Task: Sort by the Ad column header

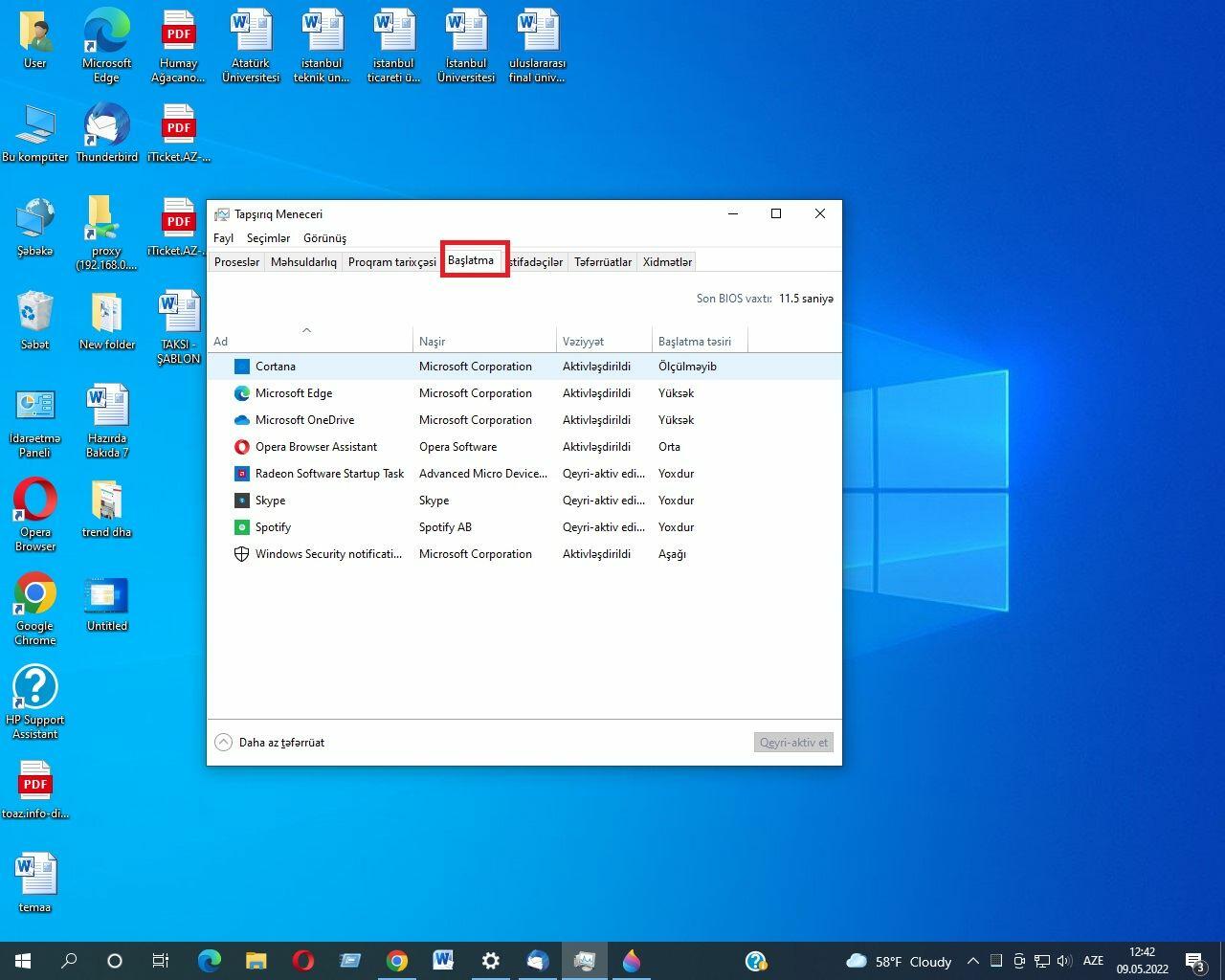Action: click(310, 340)
